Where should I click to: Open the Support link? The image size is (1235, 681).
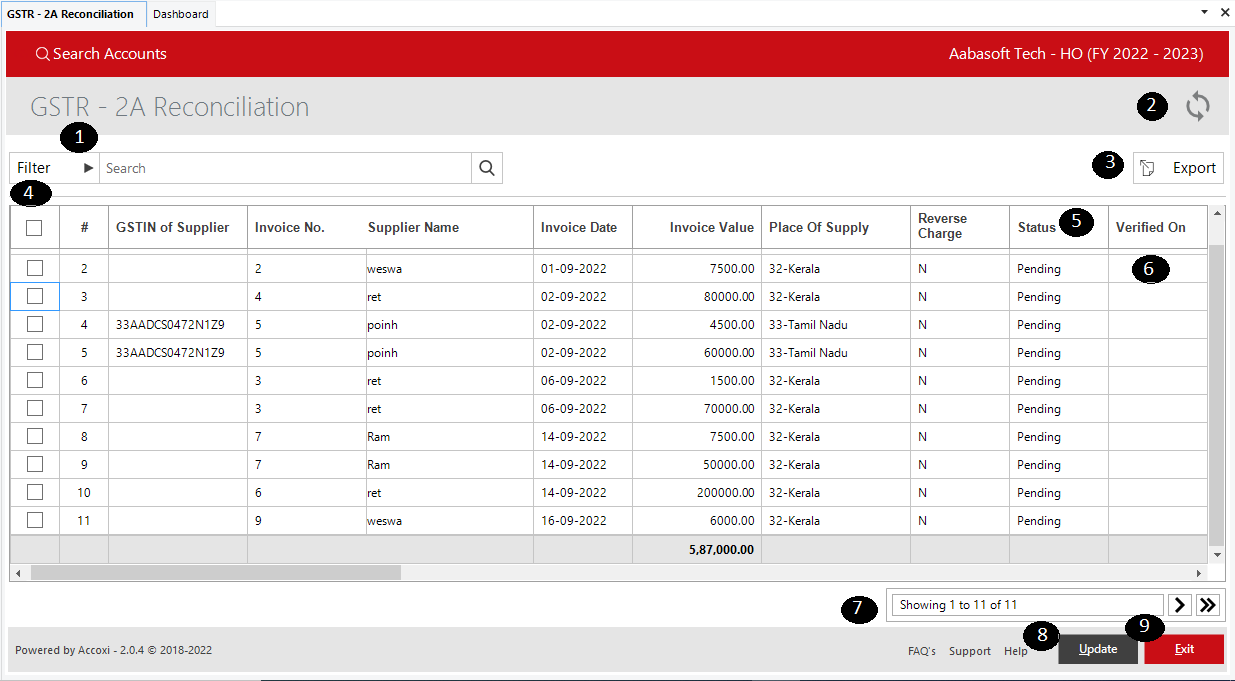point(970,651)
